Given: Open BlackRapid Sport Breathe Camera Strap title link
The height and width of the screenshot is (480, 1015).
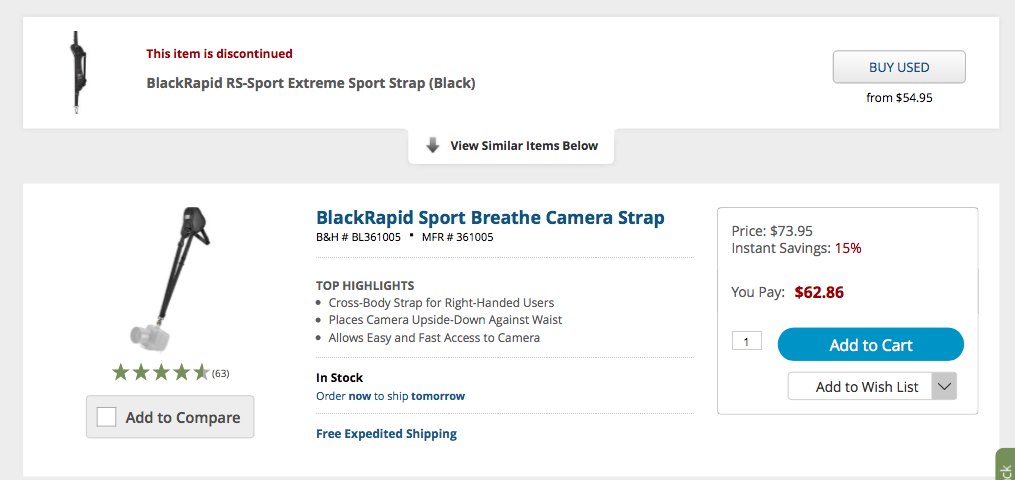Looking at the screenshot, I should pos(490,217).
